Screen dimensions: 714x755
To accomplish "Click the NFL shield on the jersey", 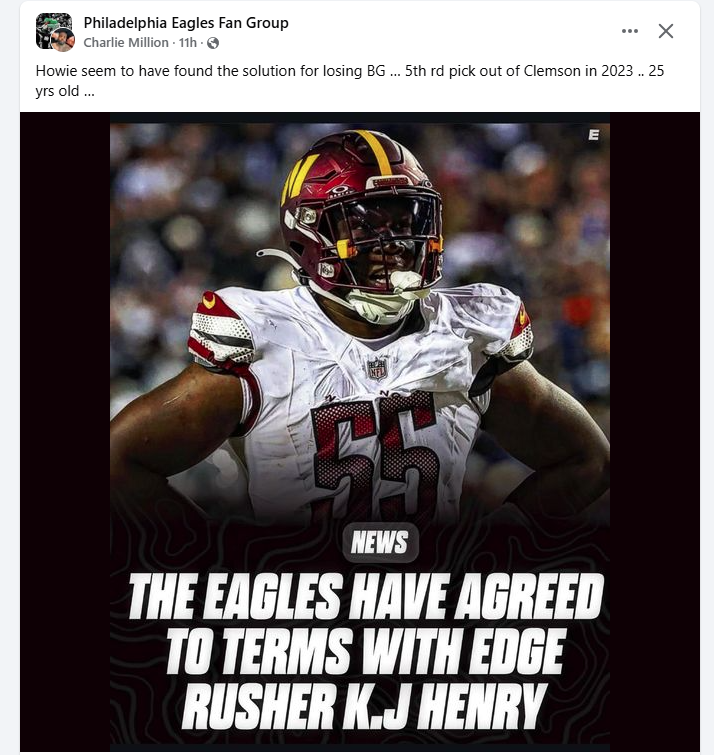I will tap(377, 369).
